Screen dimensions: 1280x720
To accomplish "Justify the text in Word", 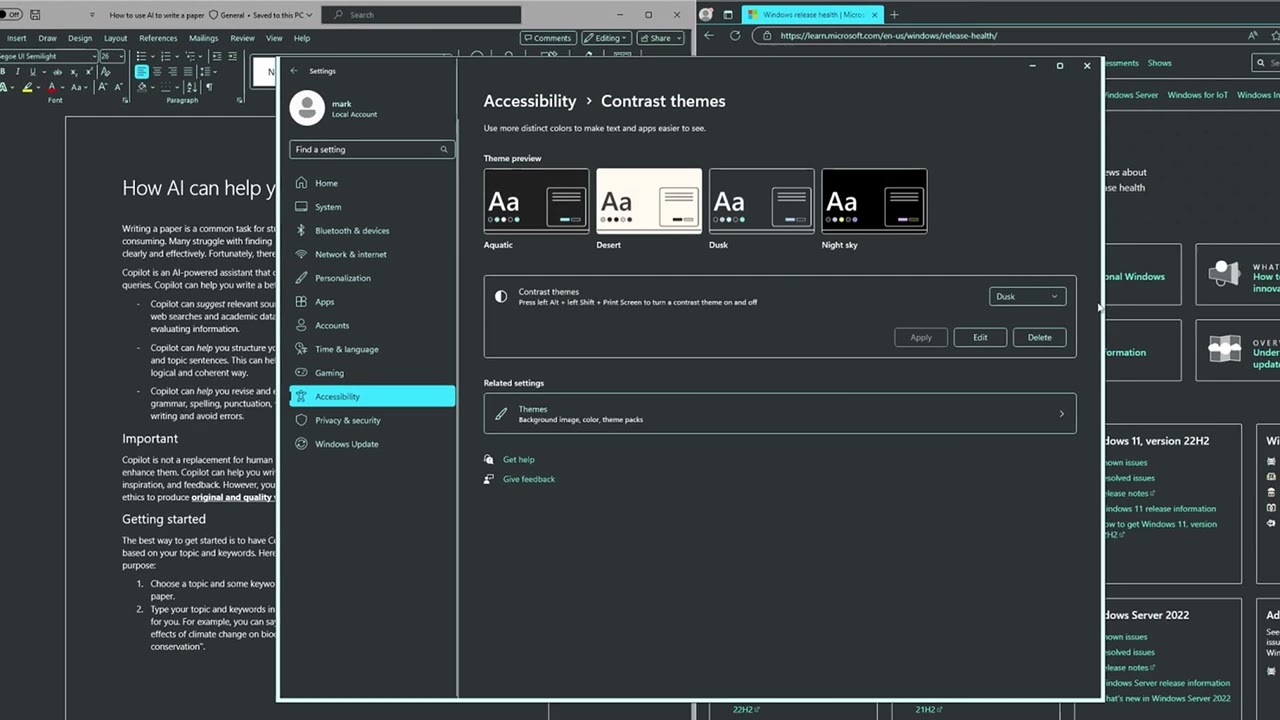I will pyautogui.click(x=188, y=71).
